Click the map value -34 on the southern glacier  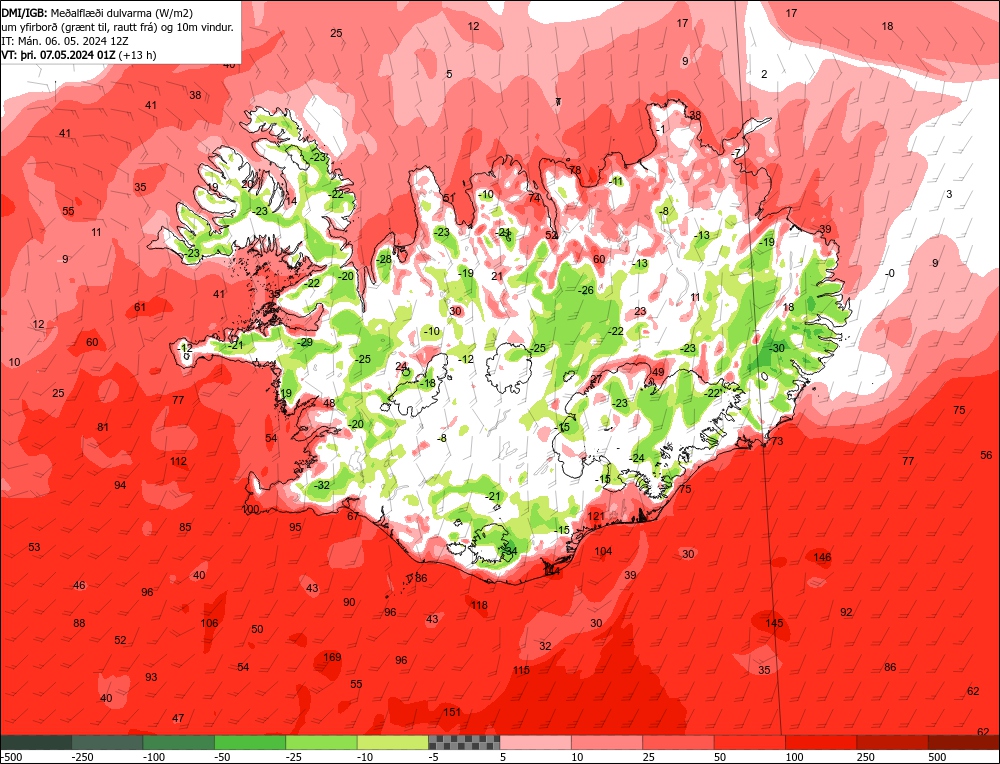pyautogui.click(x=510, y=550)
